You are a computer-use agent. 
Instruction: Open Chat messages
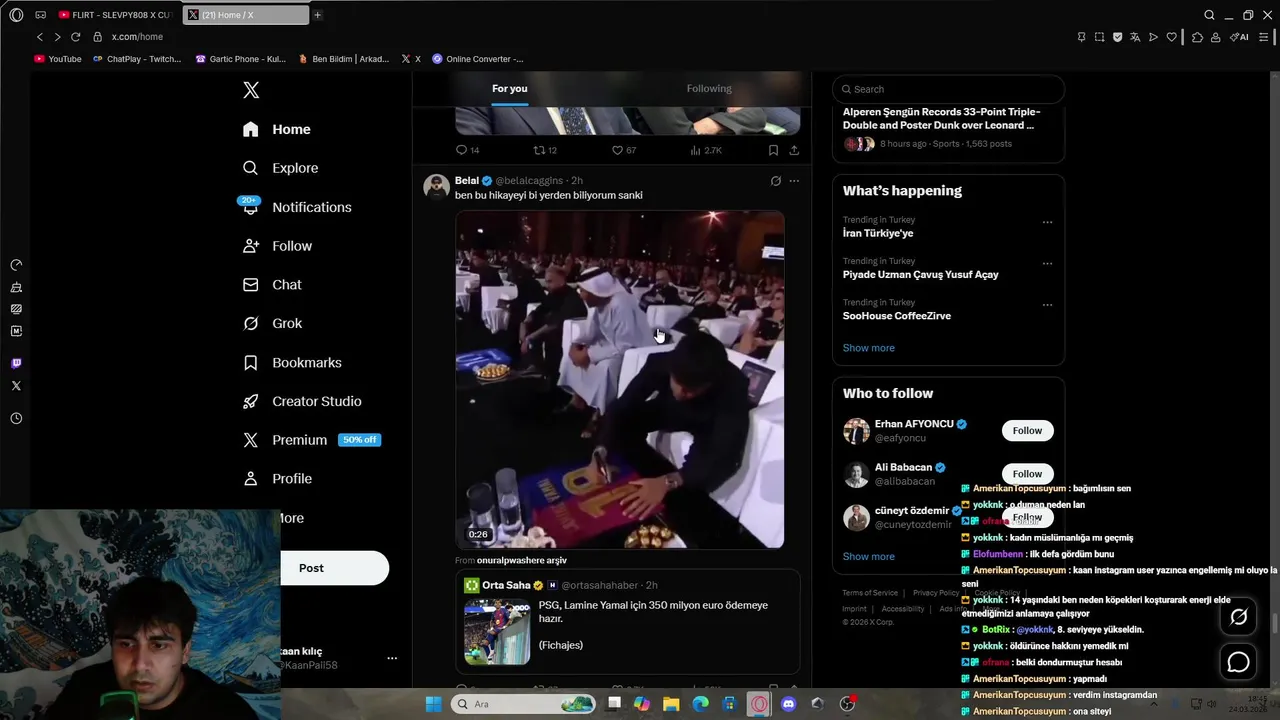click(272, 285)
